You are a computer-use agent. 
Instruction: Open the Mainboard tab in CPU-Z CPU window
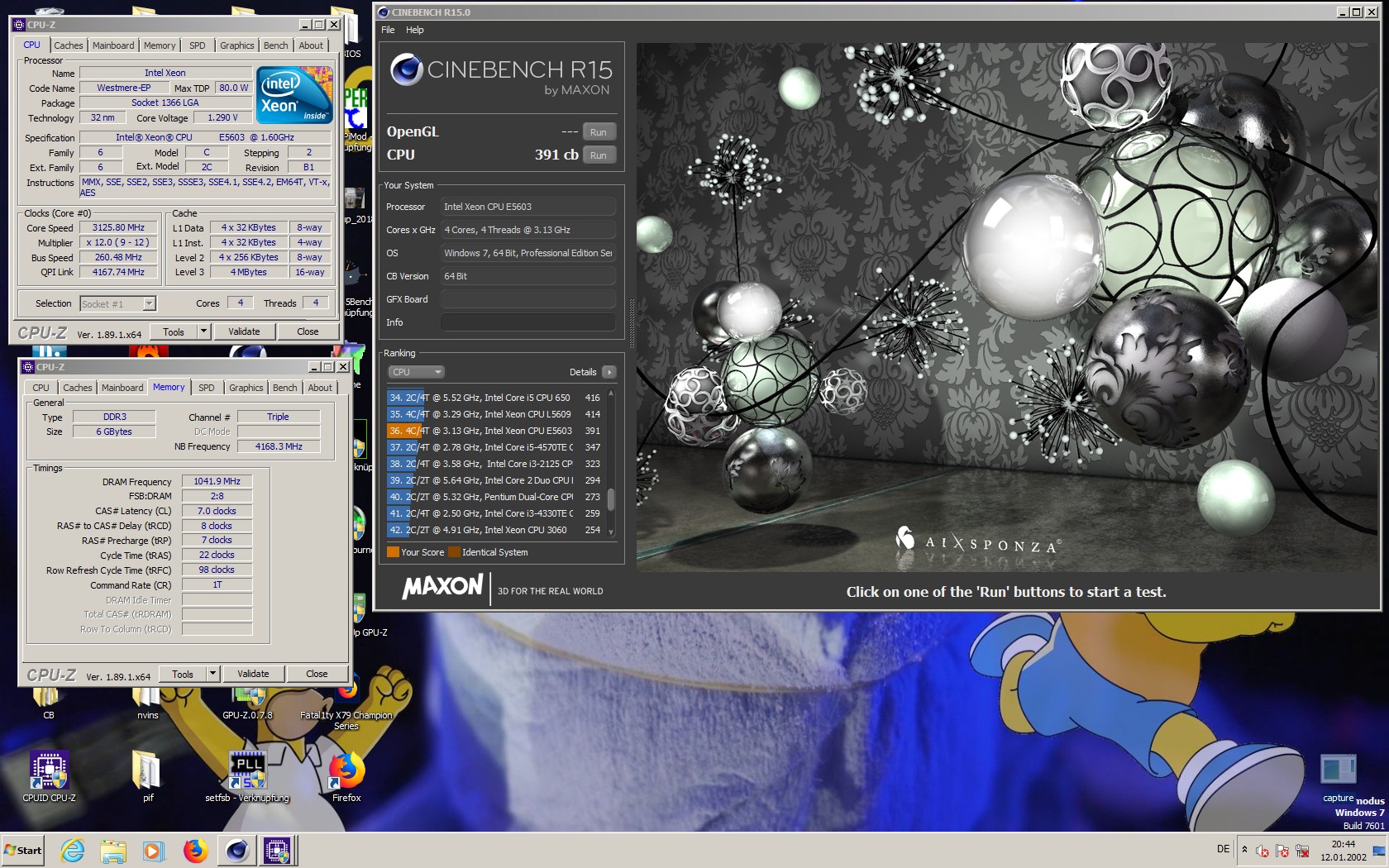tap(113, 45)
